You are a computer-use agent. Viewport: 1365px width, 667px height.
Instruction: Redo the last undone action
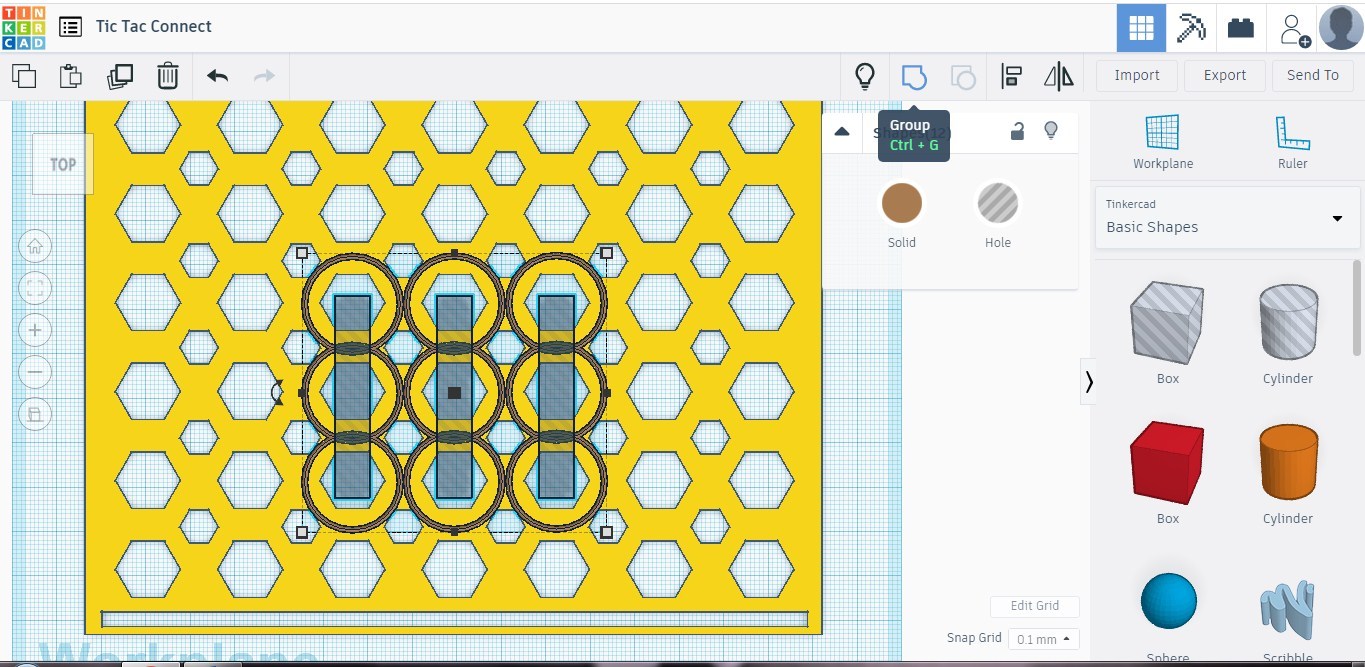pos(264,76)
